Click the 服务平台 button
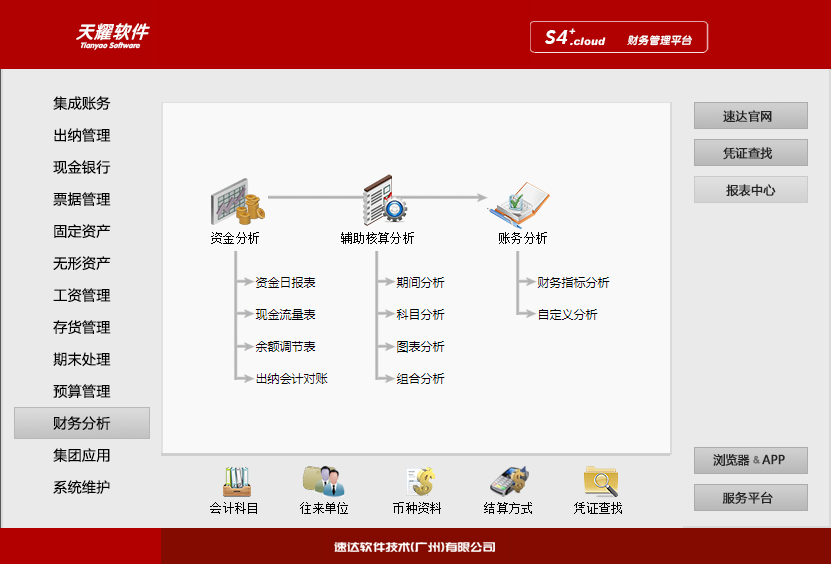This screenshot has width=831, height=564. click(750, 498)
